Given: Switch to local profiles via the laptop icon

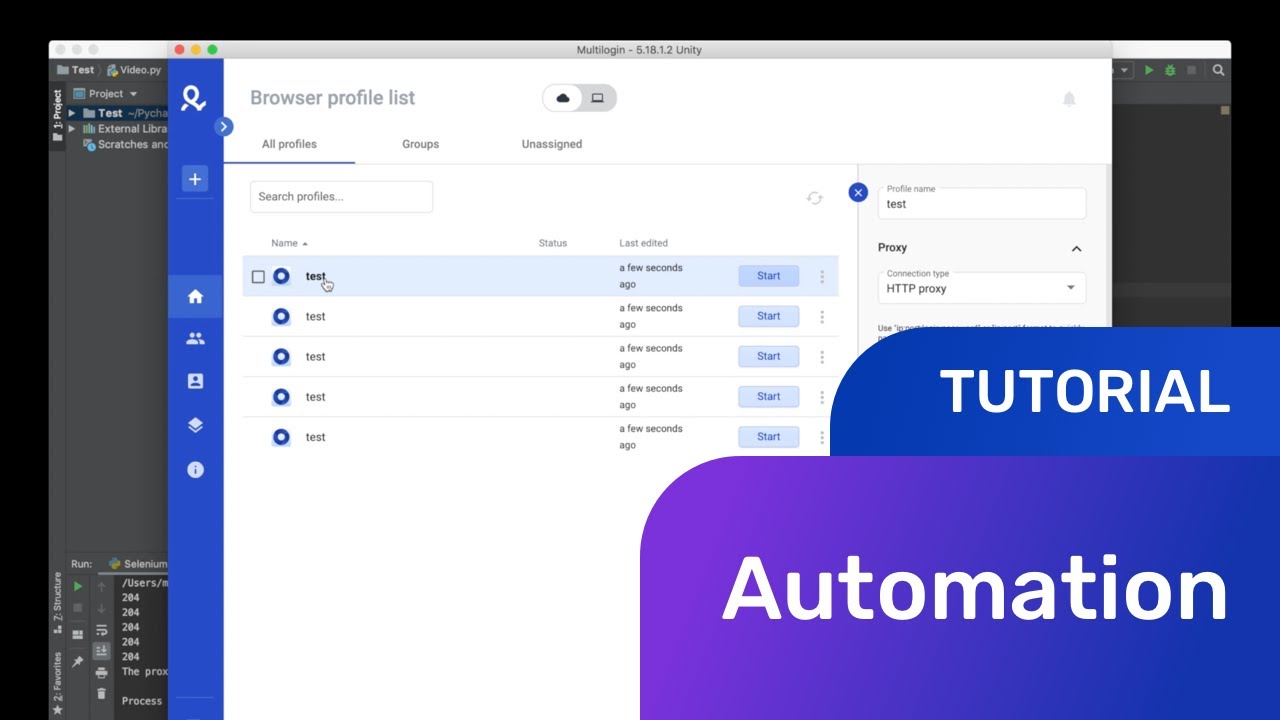Looking at the screenshot, I should pos(597,98).
